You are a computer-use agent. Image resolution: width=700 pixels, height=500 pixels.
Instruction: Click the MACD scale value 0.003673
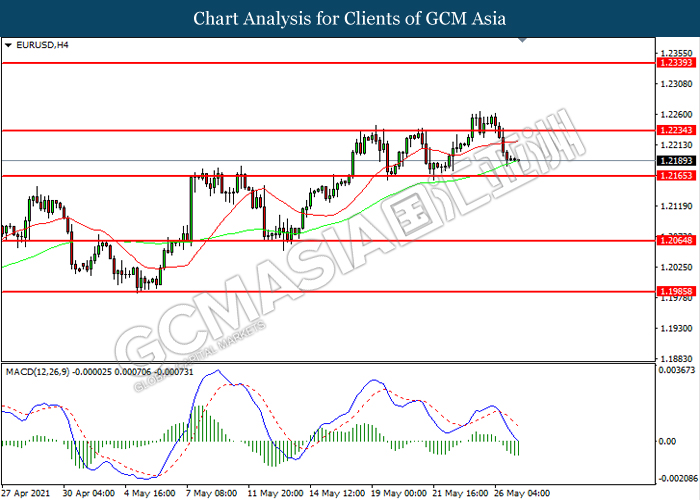(x=677, y=370)
